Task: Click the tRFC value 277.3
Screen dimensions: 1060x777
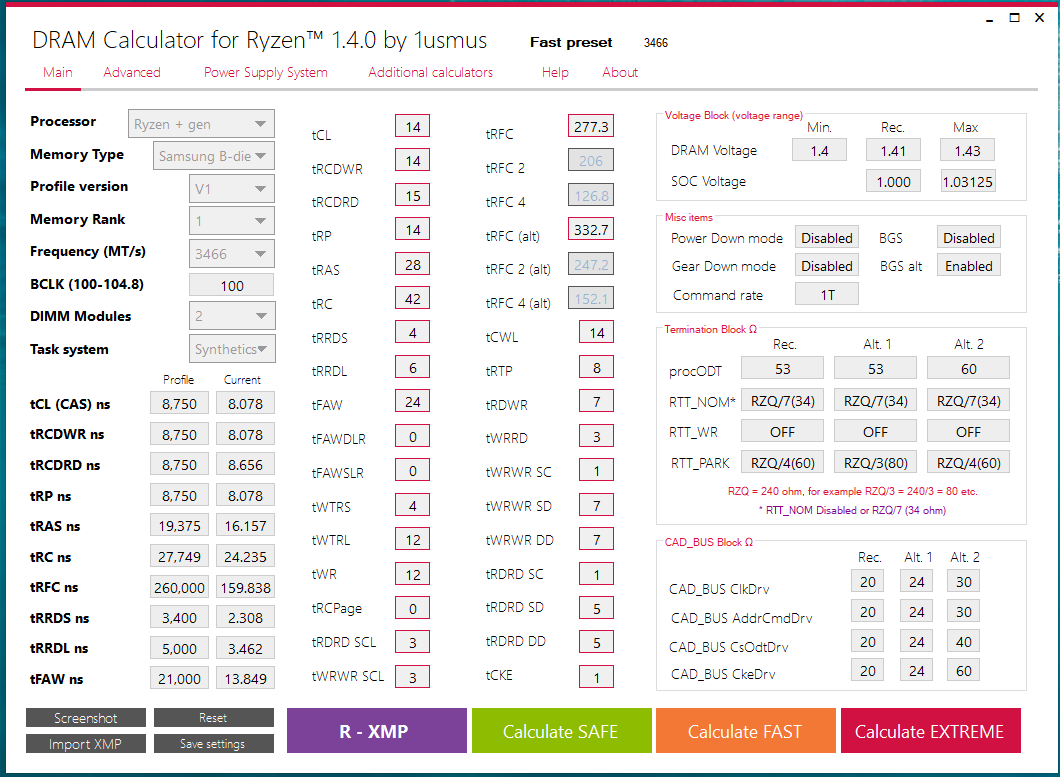Action: tap(591, 126)
